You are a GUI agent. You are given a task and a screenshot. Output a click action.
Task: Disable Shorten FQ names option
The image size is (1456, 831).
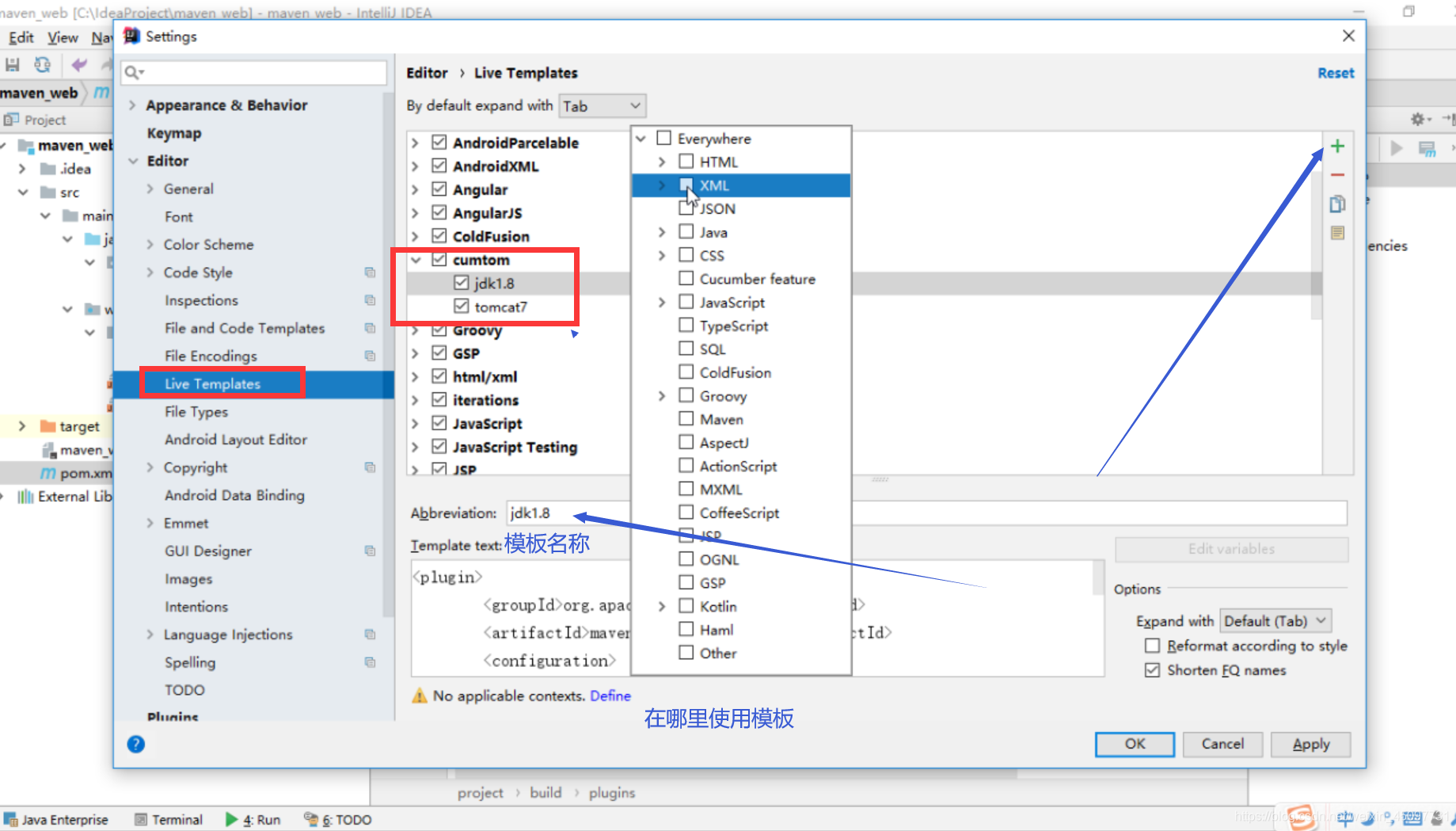[x=1153, y=670]
